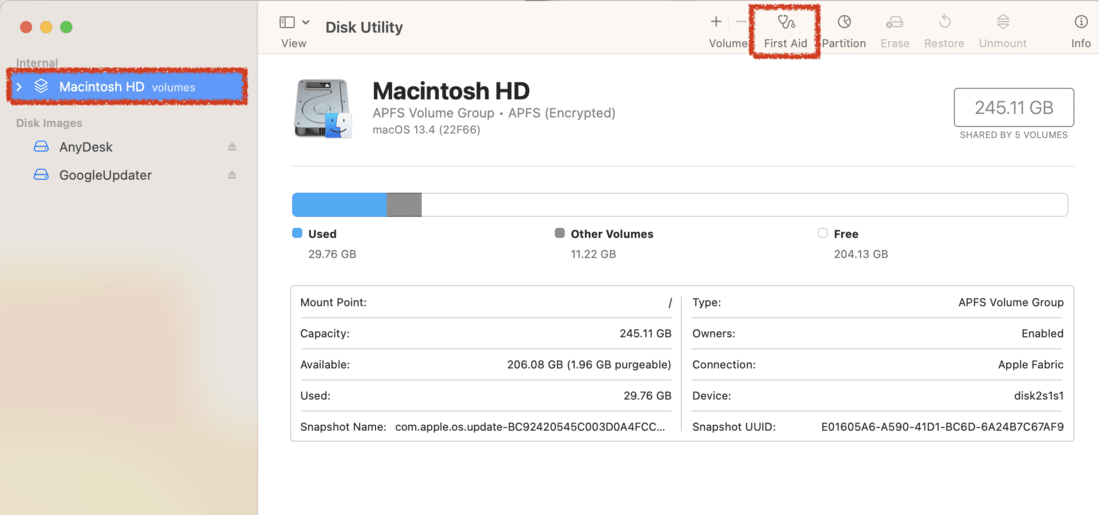Screen dimensions: 1099x515
Task: Minimize the window with yellow button
Action: tap(46, 27)
